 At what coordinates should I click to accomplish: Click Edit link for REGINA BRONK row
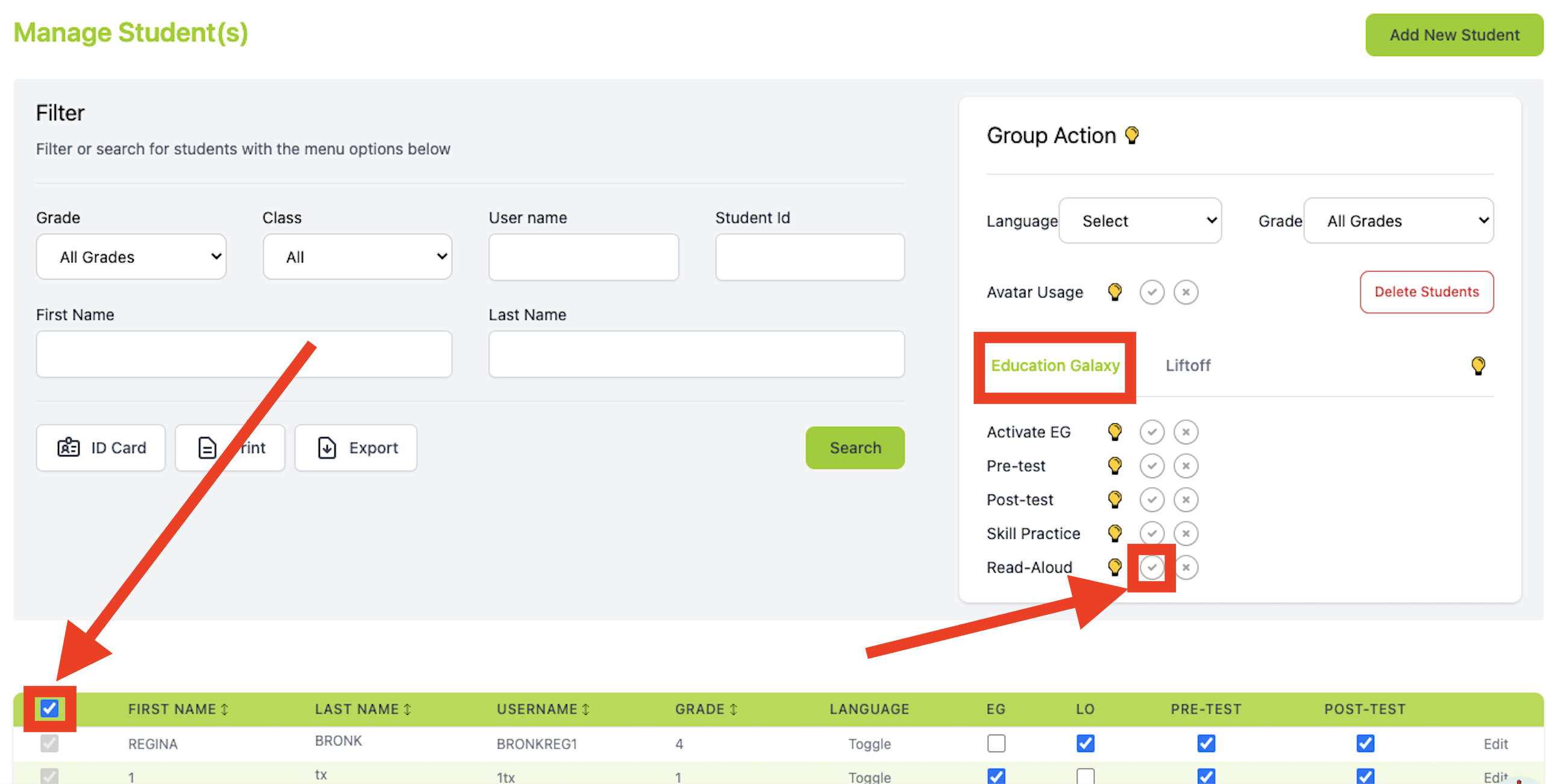(x=1495, y=744)
